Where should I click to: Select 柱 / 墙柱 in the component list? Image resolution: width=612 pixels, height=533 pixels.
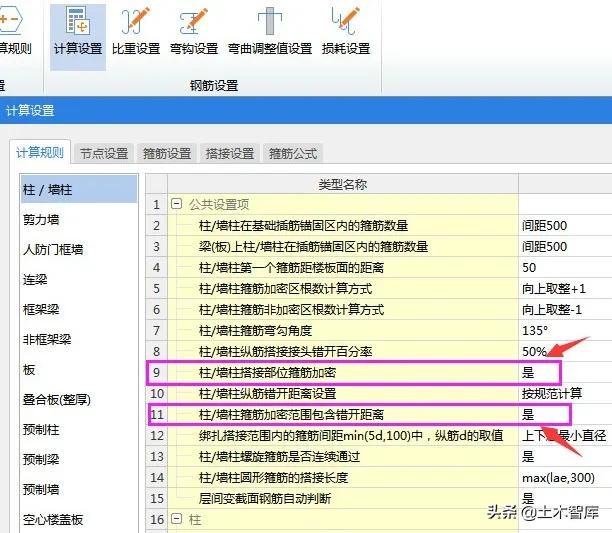click(79, 190)
